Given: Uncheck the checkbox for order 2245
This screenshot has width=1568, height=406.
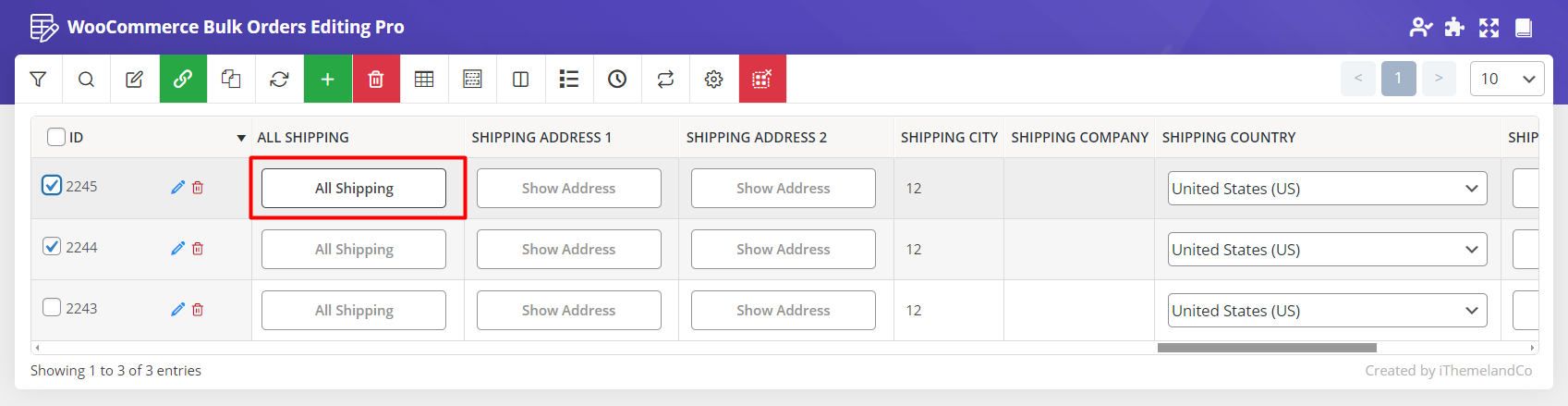Looking at the screenshot, I should point(52,185).
